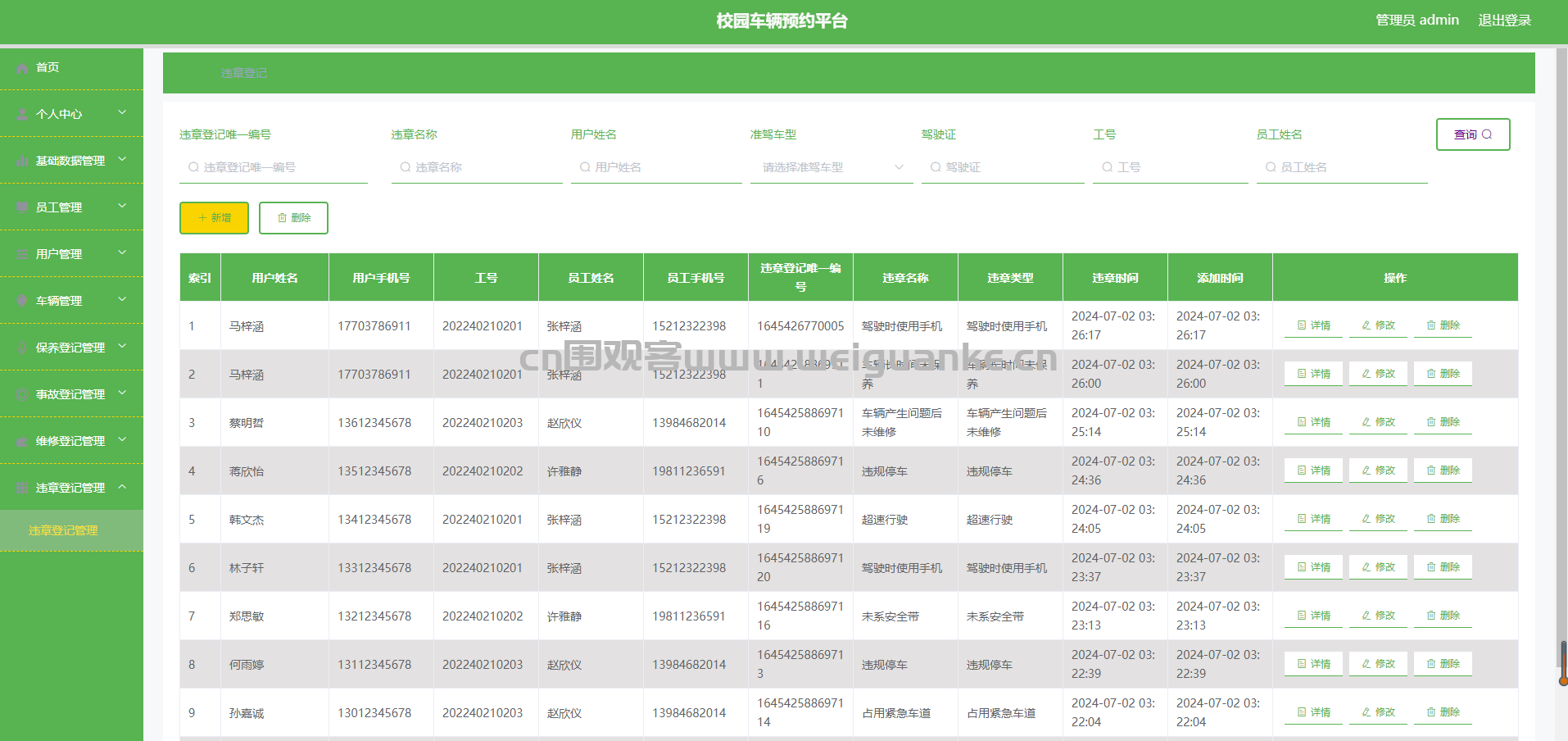Click phone number 13412345678 cell
The height and width of the screenshot is (741, 1568).
click(381, 520)
